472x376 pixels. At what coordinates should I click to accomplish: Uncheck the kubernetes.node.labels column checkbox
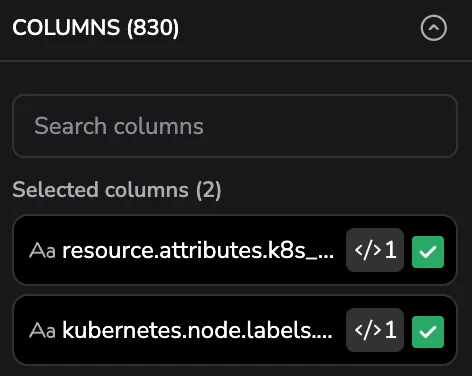tap(428, 332)
